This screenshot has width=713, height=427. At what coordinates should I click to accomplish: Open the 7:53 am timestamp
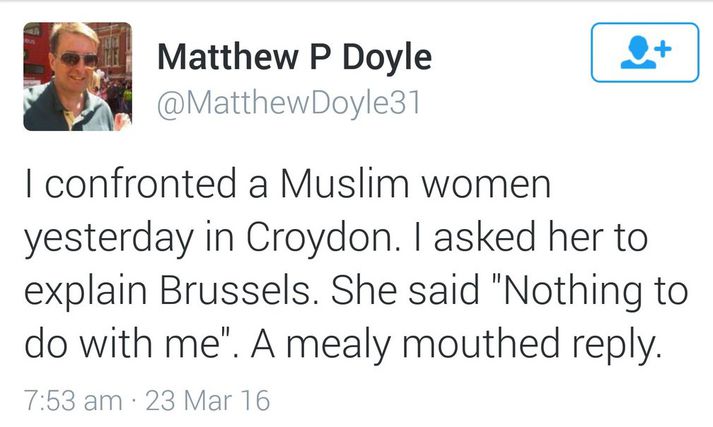[73, 400]
